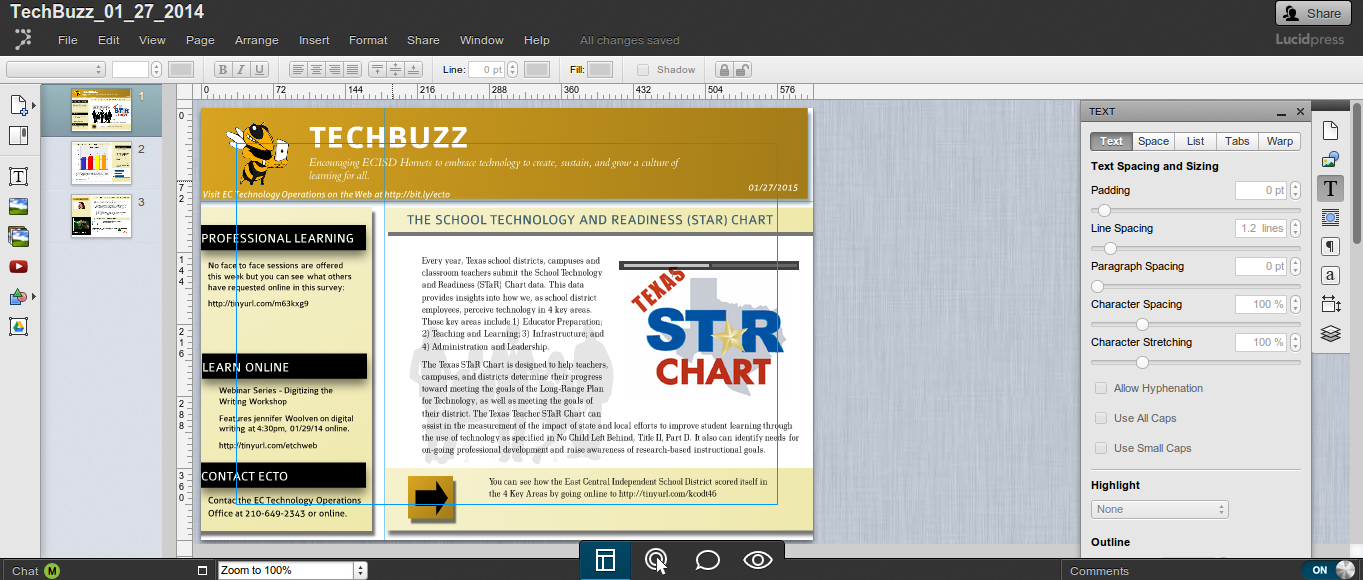Open the font family dropdown in toolbar
The image size is (1363, 580).
click(x=56, y=70)
